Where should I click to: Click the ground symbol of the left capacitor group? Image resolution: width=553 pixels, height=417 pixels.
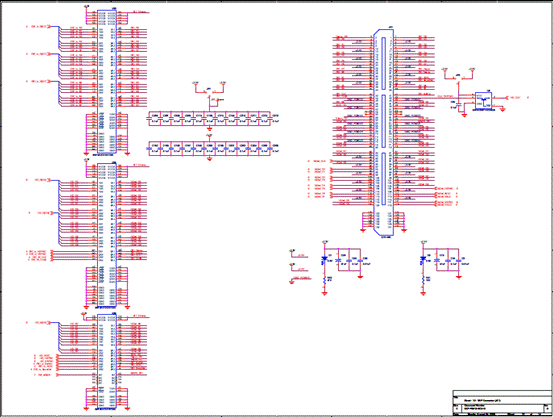coord(360,277)
